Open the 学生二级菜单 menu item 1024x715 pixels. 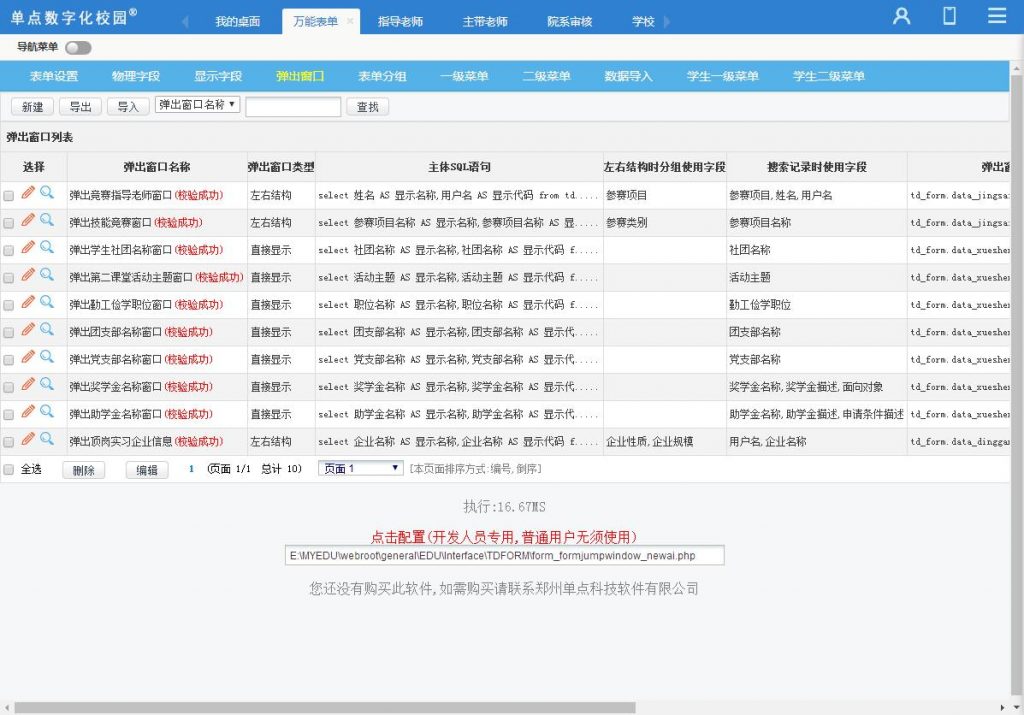[x=829, y=76]
